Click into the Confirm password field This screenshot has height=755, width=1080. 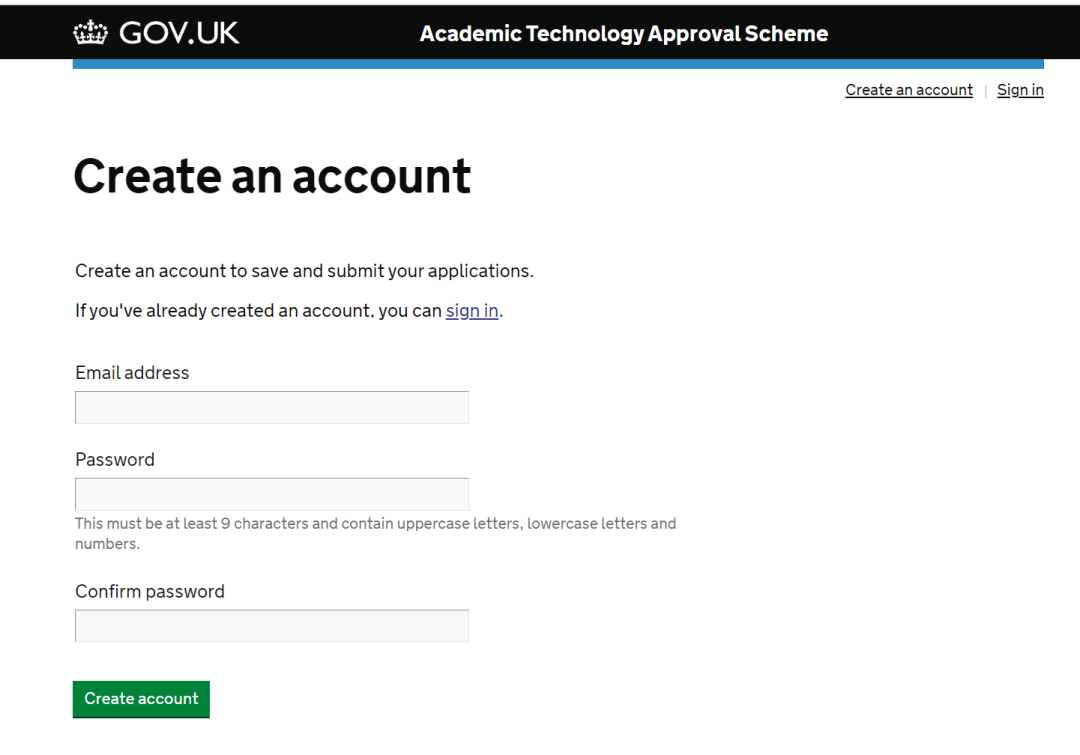272,625
